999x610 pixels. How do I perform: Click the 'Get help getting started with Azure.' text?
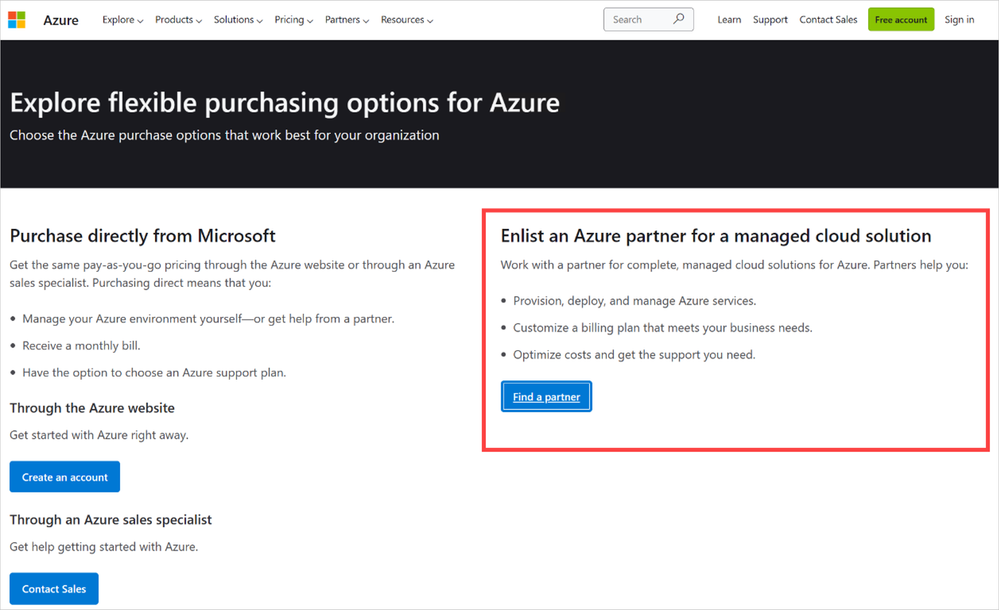pos(104,547)
